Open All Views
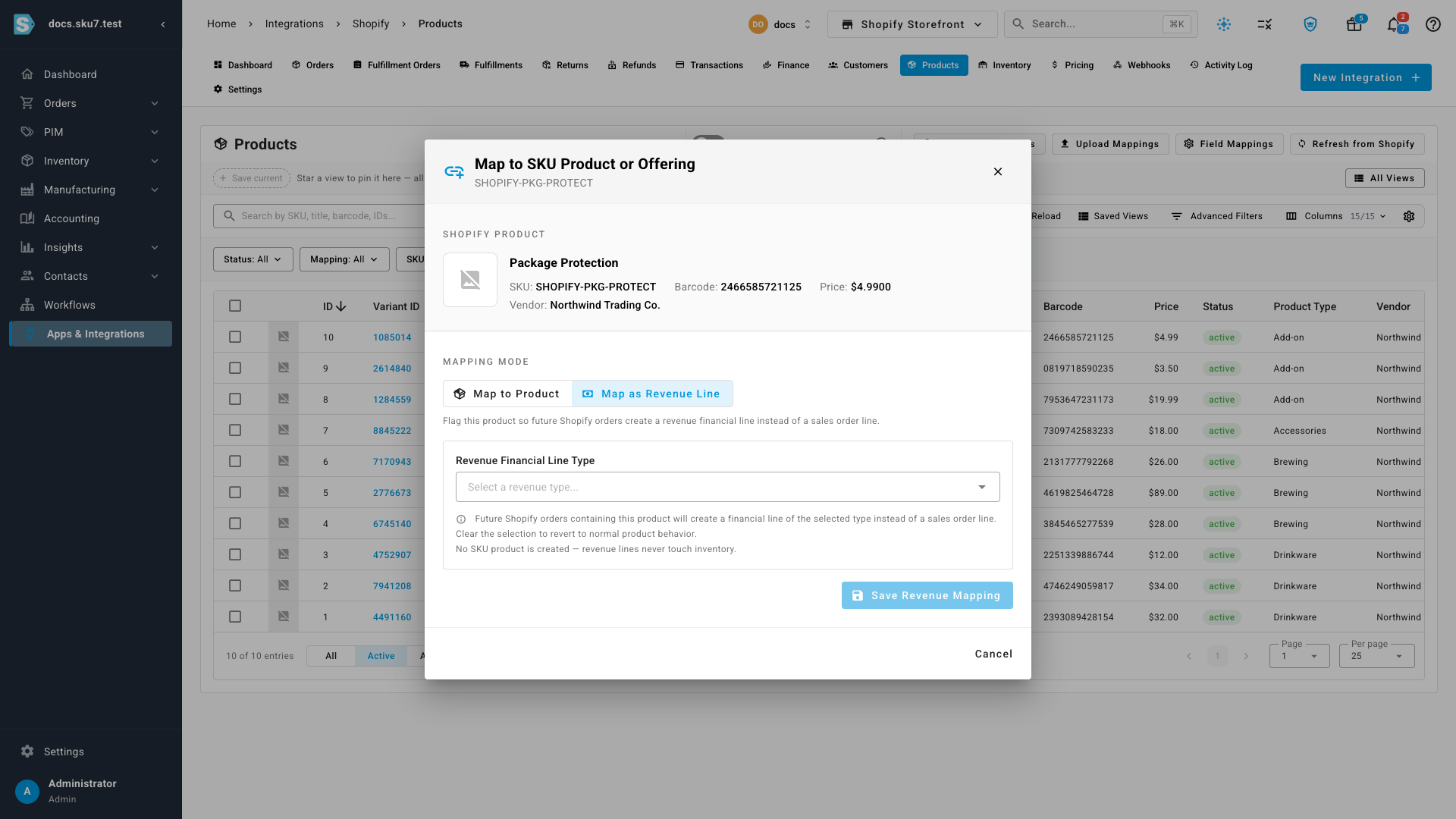The height and width of the screenshot is (819, 1456). [x=1385, y=178]
